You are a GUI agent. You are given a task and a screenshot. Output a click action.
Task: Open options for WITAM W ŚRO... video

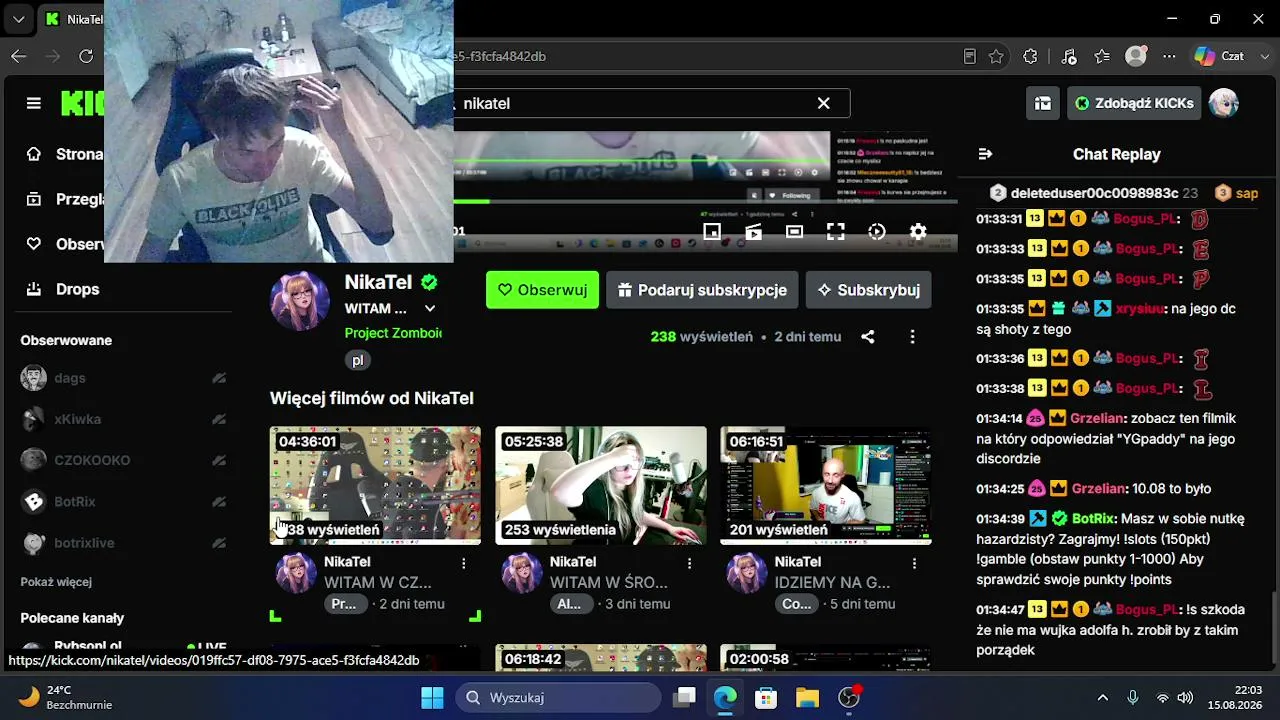point(689,564)
